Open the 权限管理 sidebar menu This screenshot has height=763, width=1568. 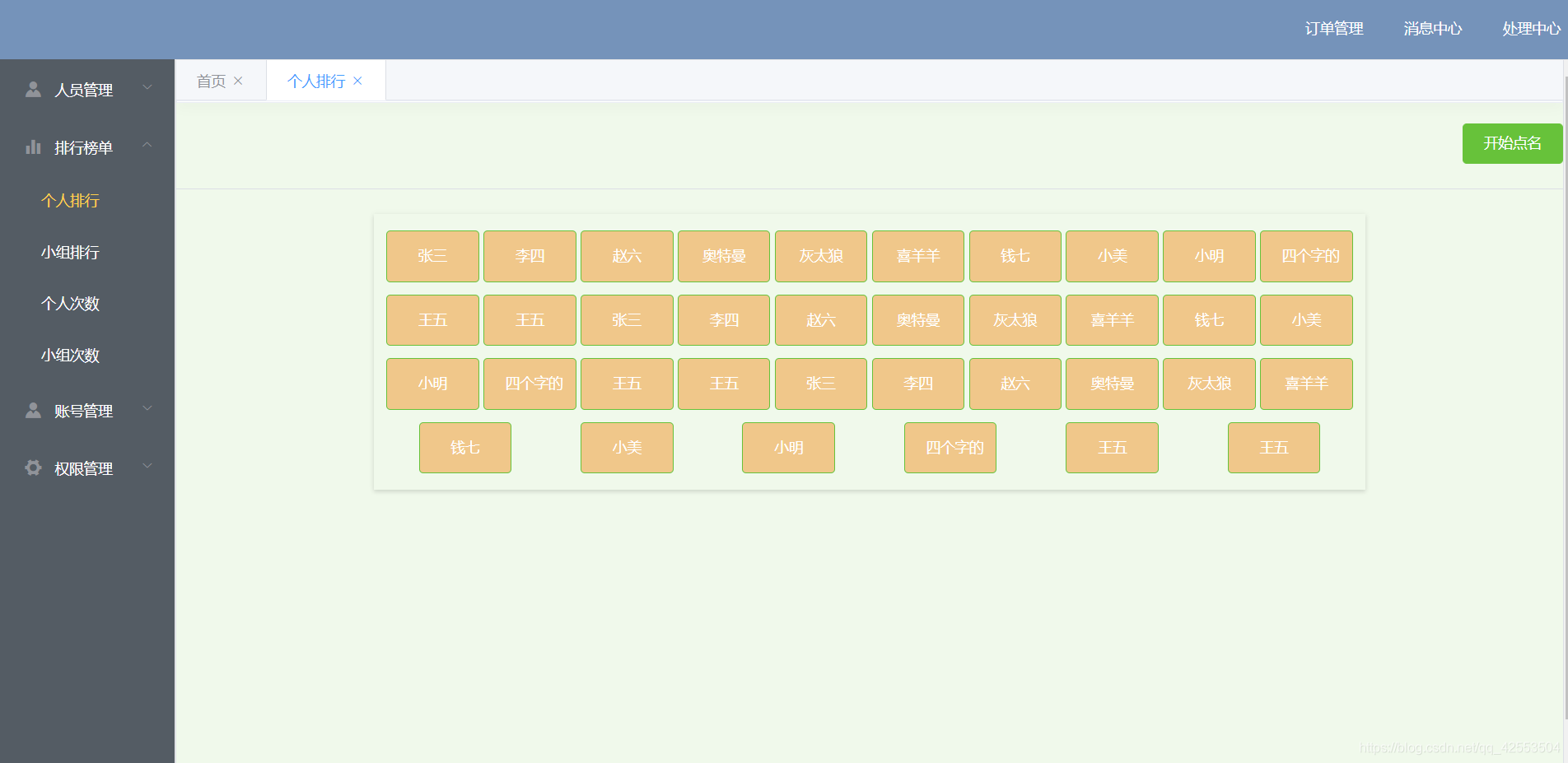tap(87, 468)
